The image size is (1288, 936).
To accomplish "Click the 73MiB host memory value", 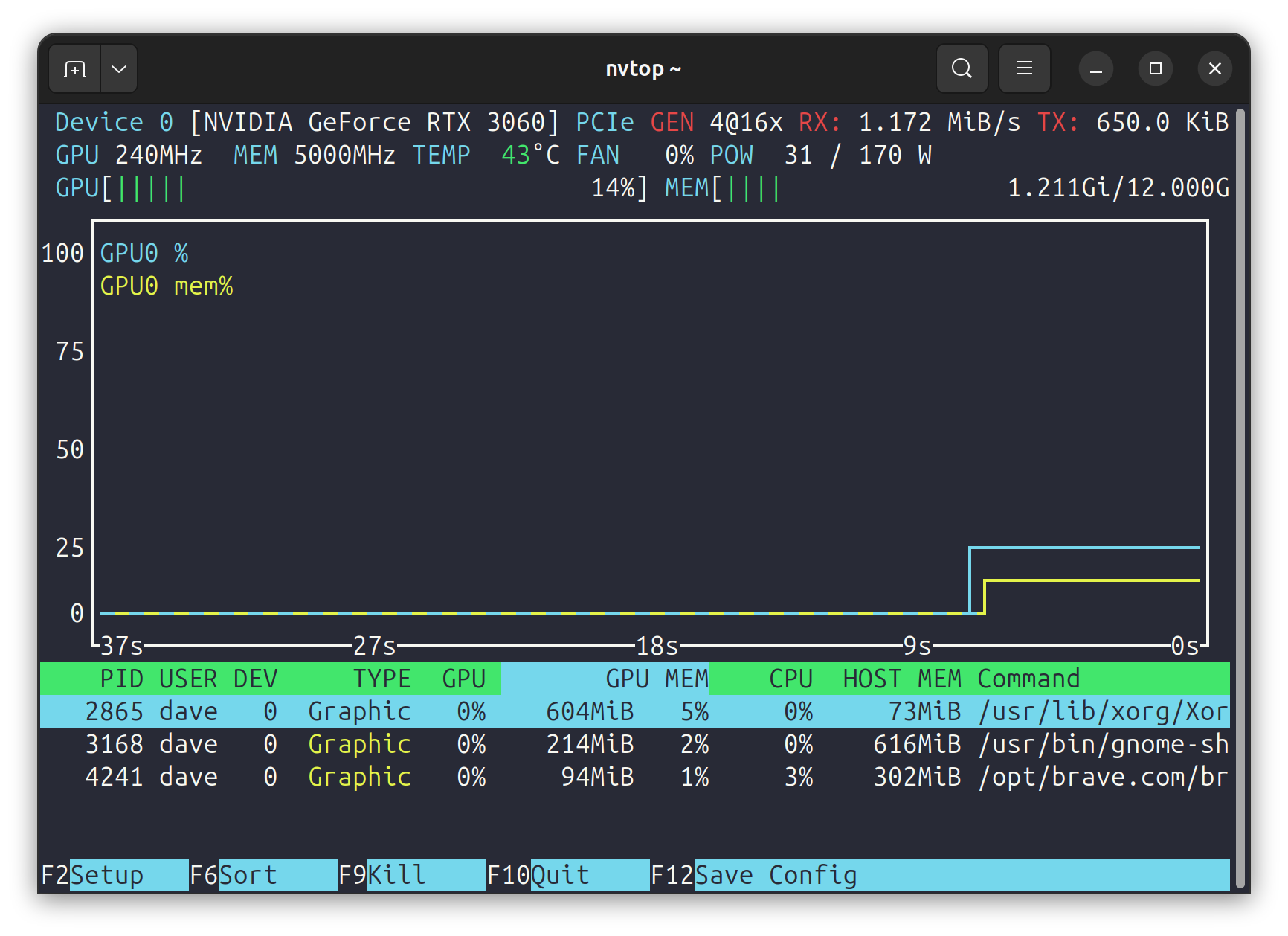I will click(925, 711).
